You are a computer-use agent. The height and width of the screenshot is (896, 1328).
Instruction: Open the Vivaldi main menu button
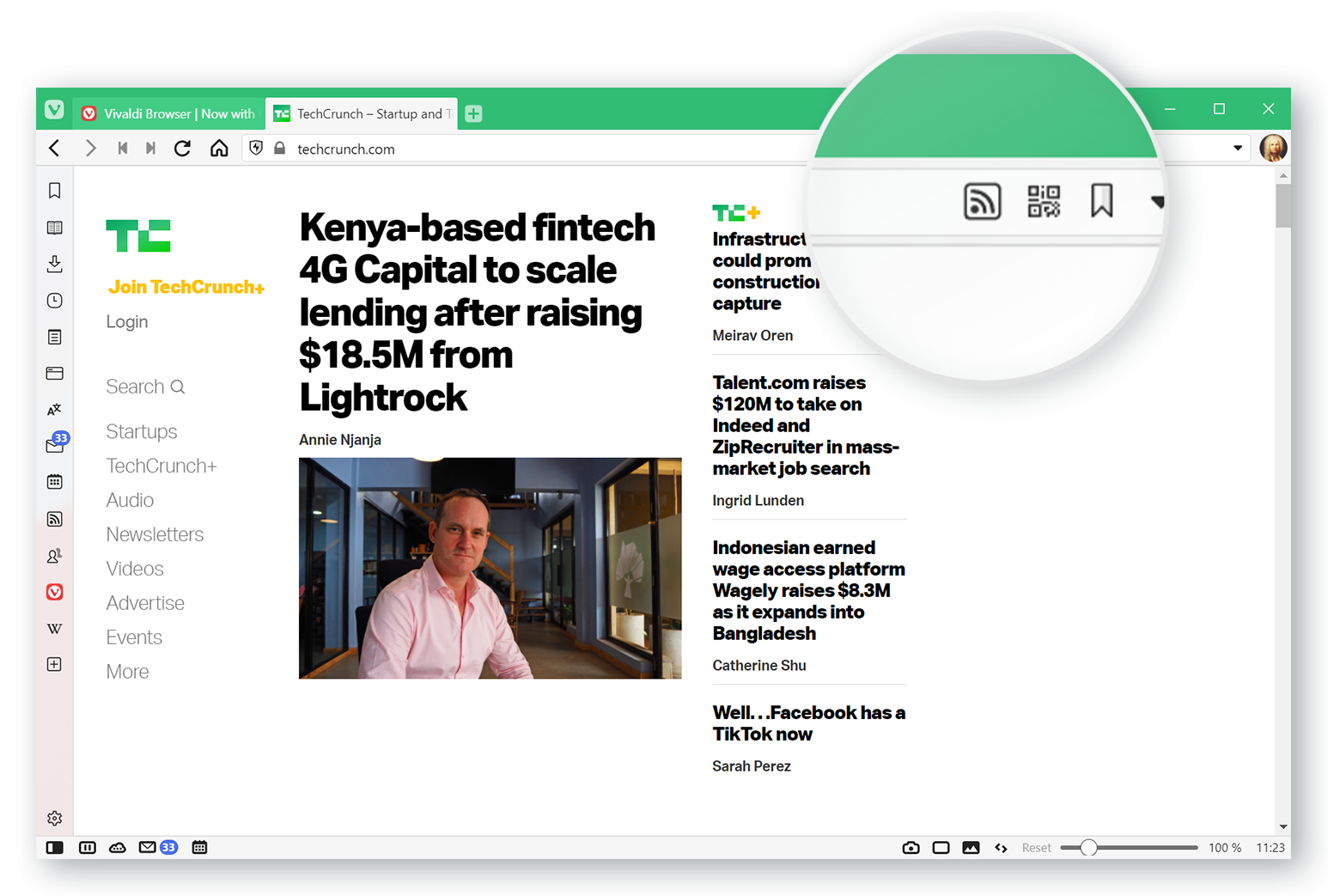[x=54, y=110]
